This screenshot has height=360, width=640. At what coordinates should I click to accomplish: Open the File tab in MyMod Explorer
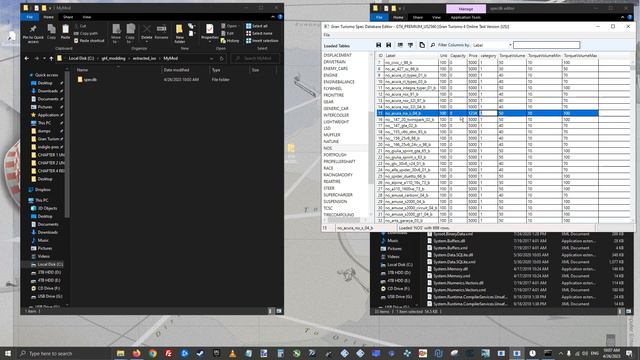[30, 17]
